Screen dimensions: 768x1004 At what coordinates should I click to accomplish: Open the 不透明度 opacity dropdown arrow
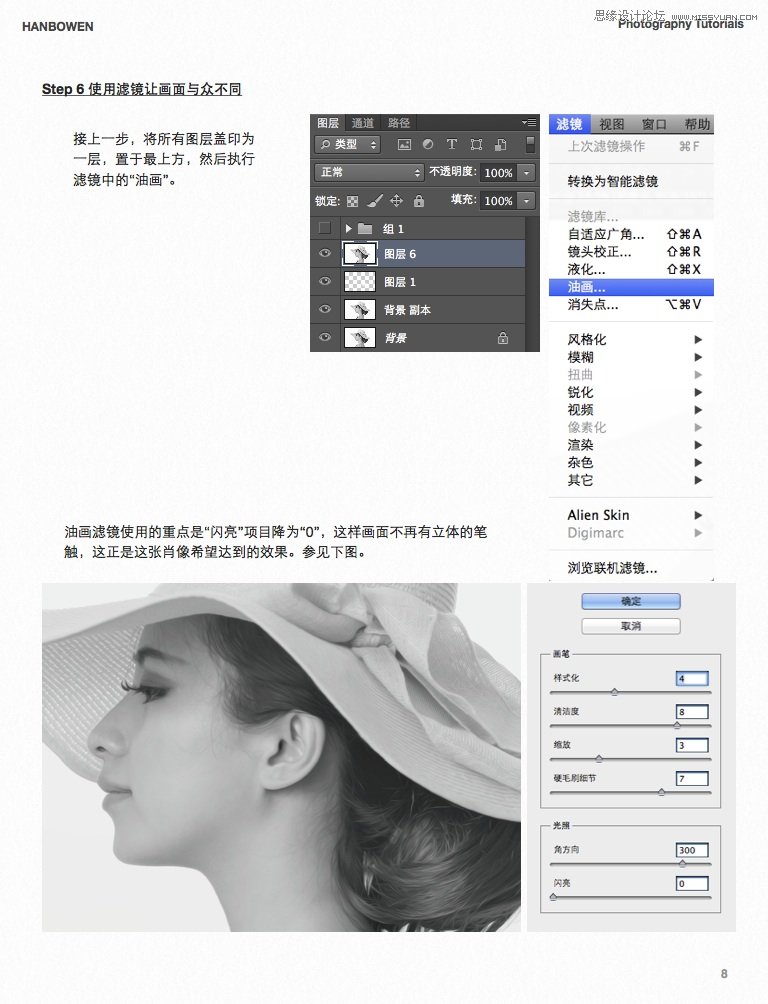tap(527, 172)
